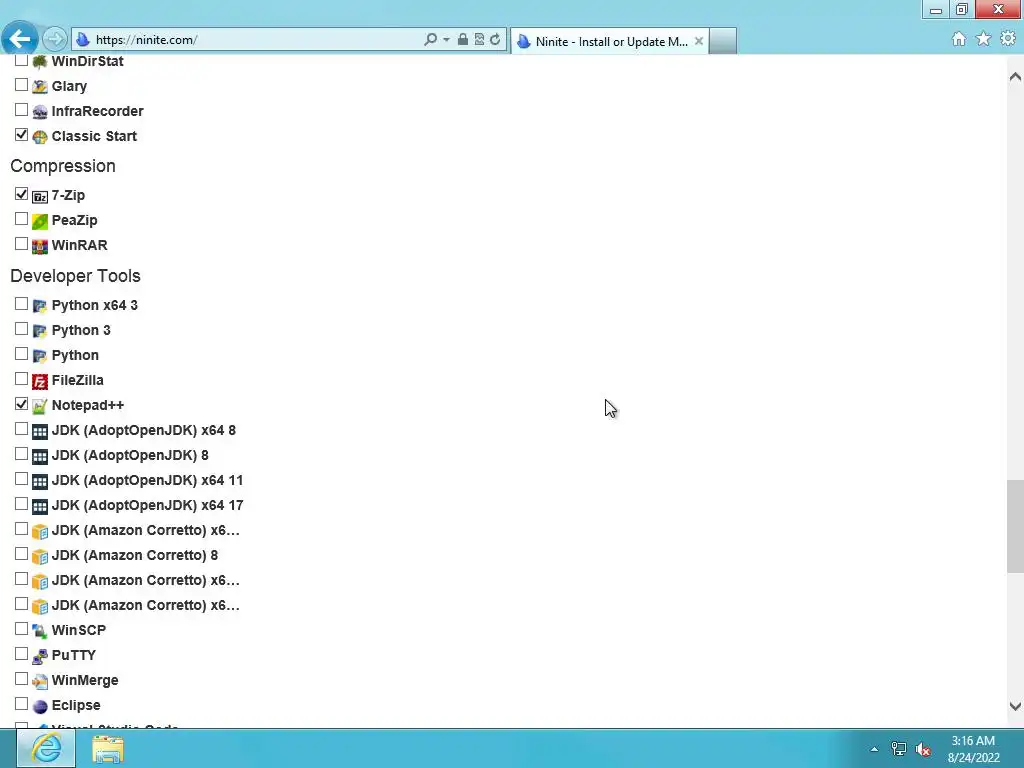This screenshot has width=1024, height=768.
Task: Click the muted speaker tray icon
Action: point(923,749)
